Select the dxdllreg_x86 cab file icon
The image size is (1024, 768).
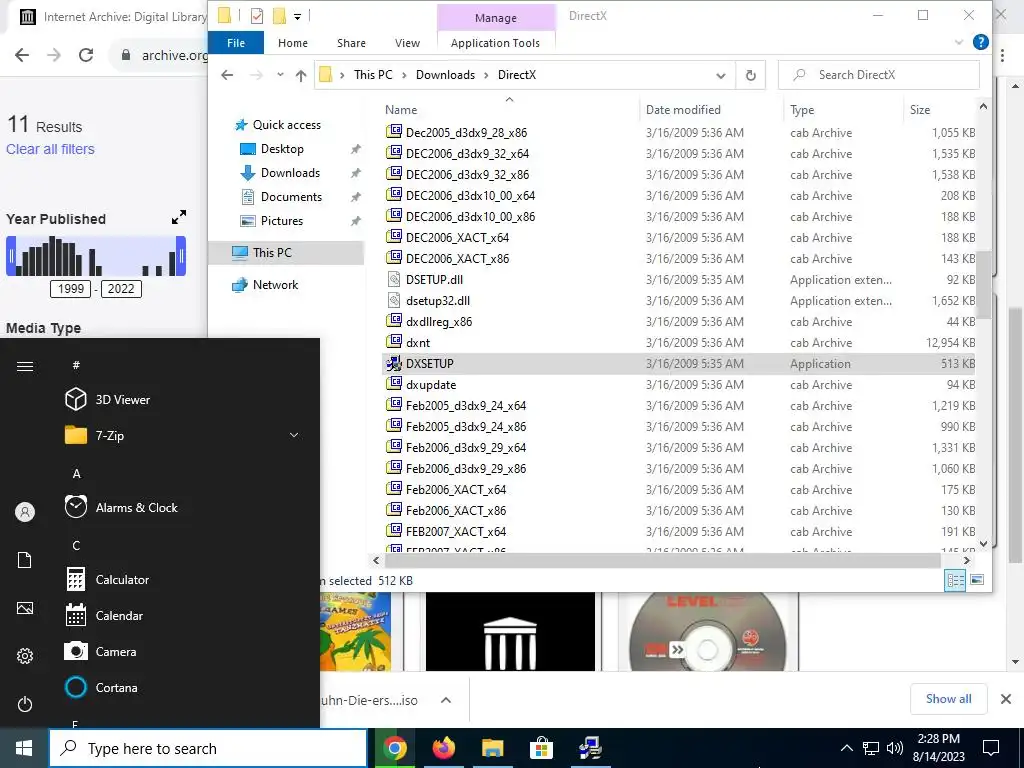pos(394,321)
